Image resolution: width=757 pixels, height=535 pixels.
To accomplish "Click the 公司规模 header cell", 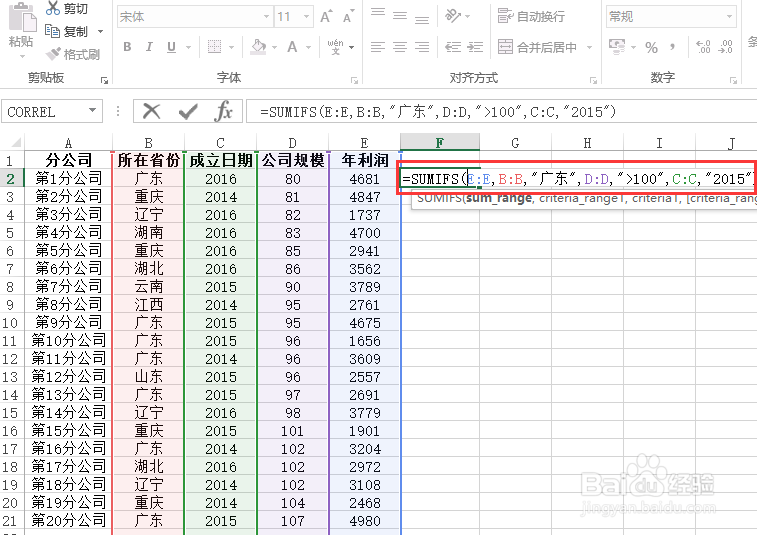I will [293, 160].
